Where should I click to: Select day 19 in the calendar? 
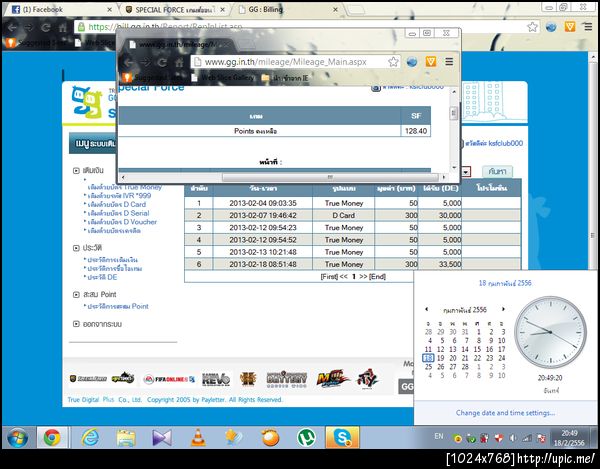(440, 358)
